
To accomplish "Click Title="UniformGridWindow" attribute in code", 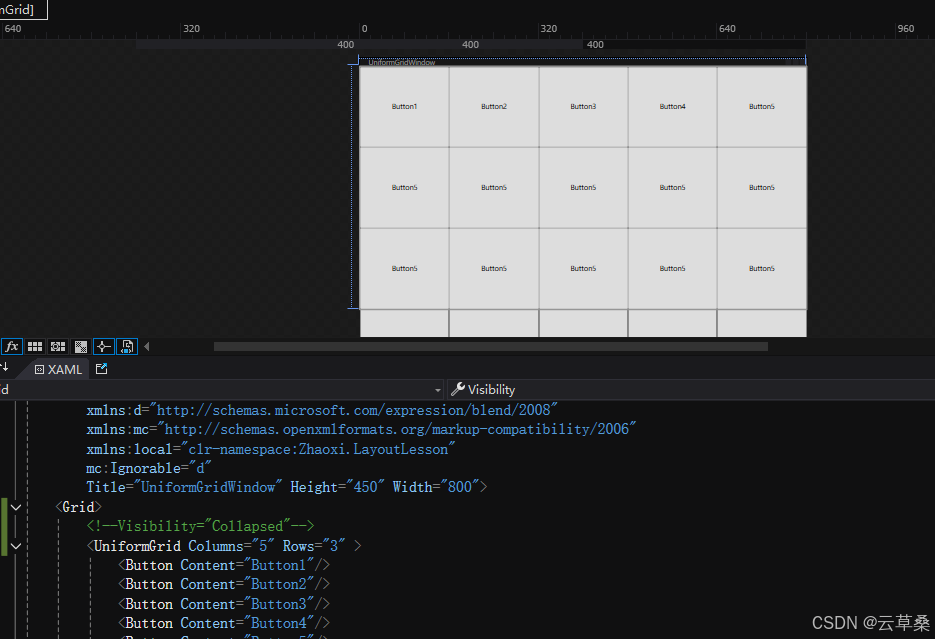I will pyautogui.click(x=184, y=487).
